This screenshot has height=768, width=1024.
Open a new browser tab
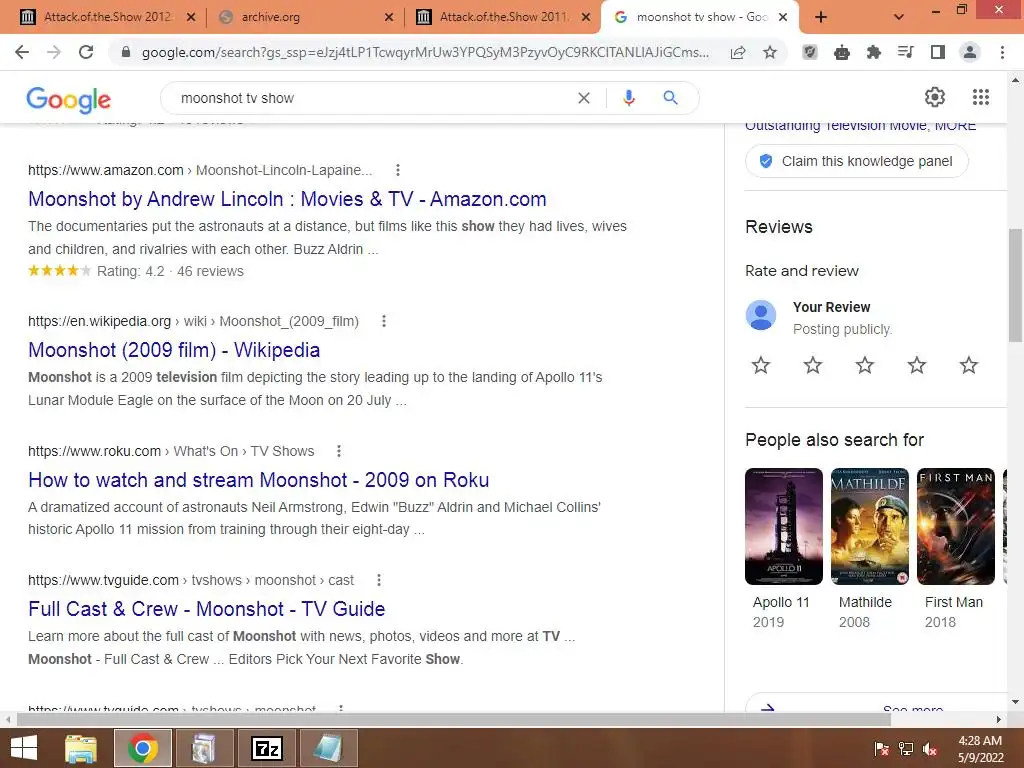click(x=821, y=17)
